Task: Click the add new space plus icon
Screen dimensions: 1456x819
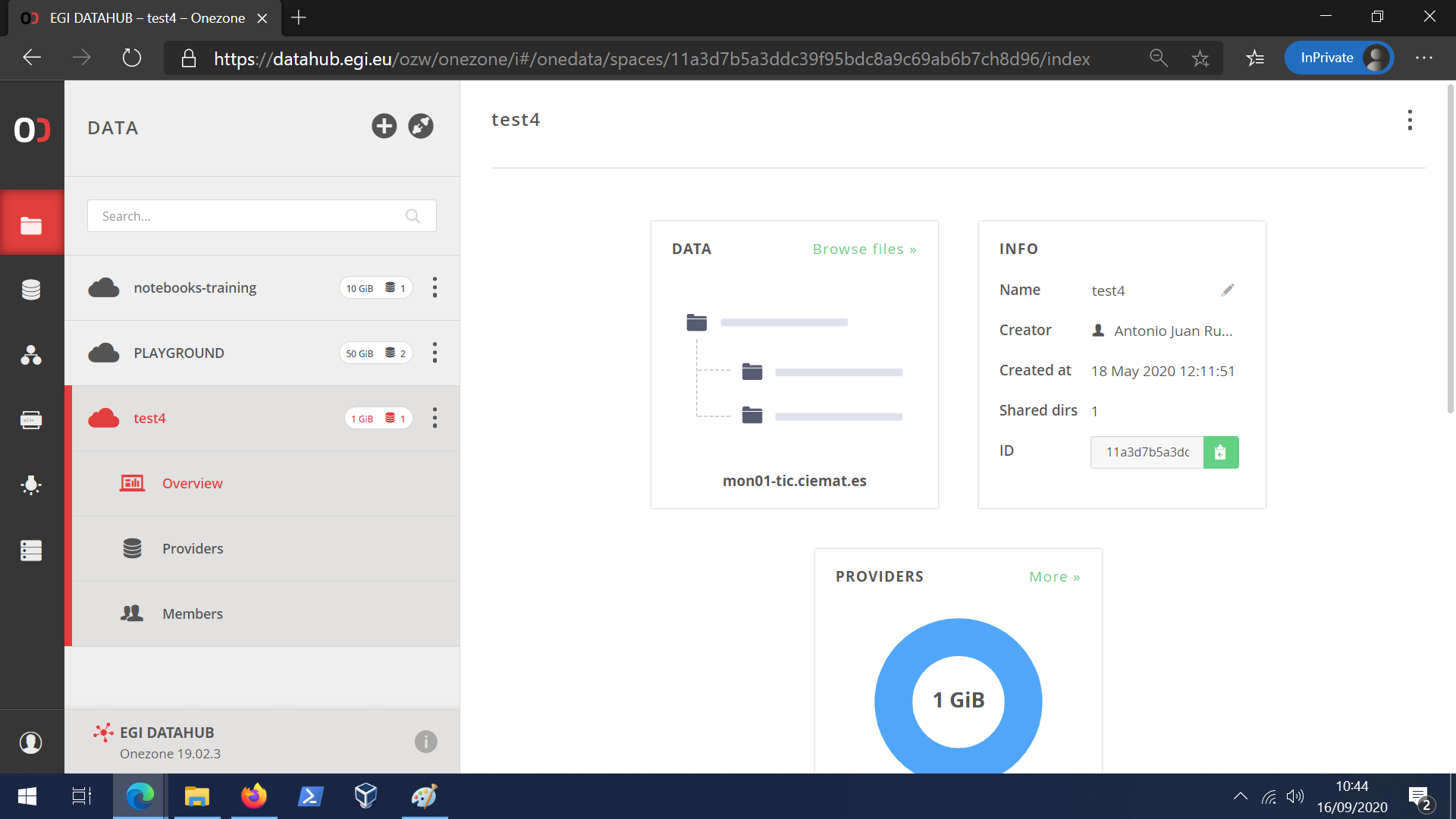Action: tap(384, 126)
